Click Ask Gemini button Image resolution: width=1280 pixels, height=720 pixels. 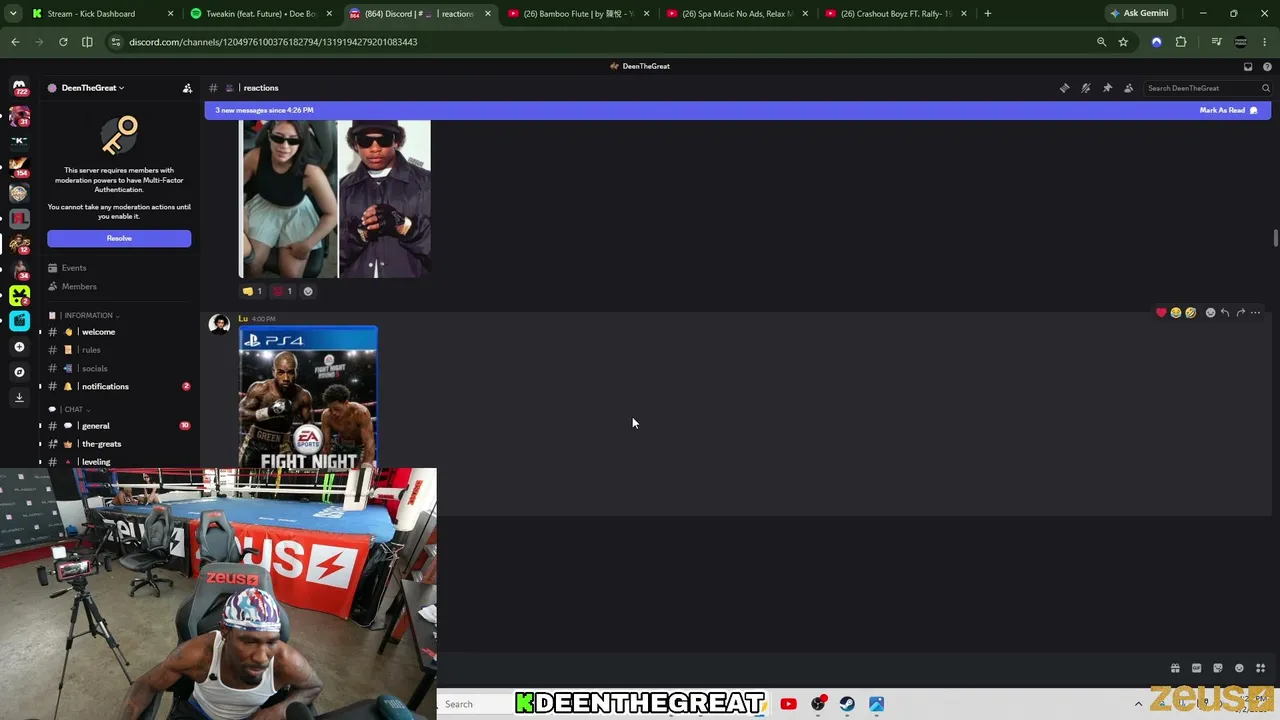(1139, 14)
